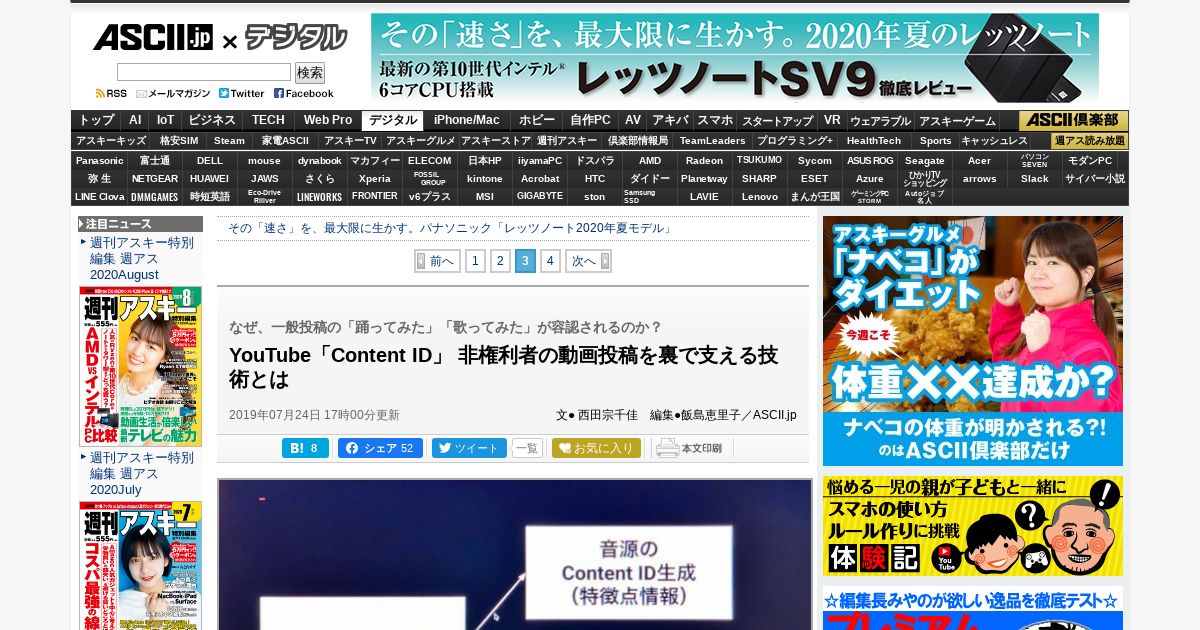Open the Lenovo brand link

click(x=760, y=197)
